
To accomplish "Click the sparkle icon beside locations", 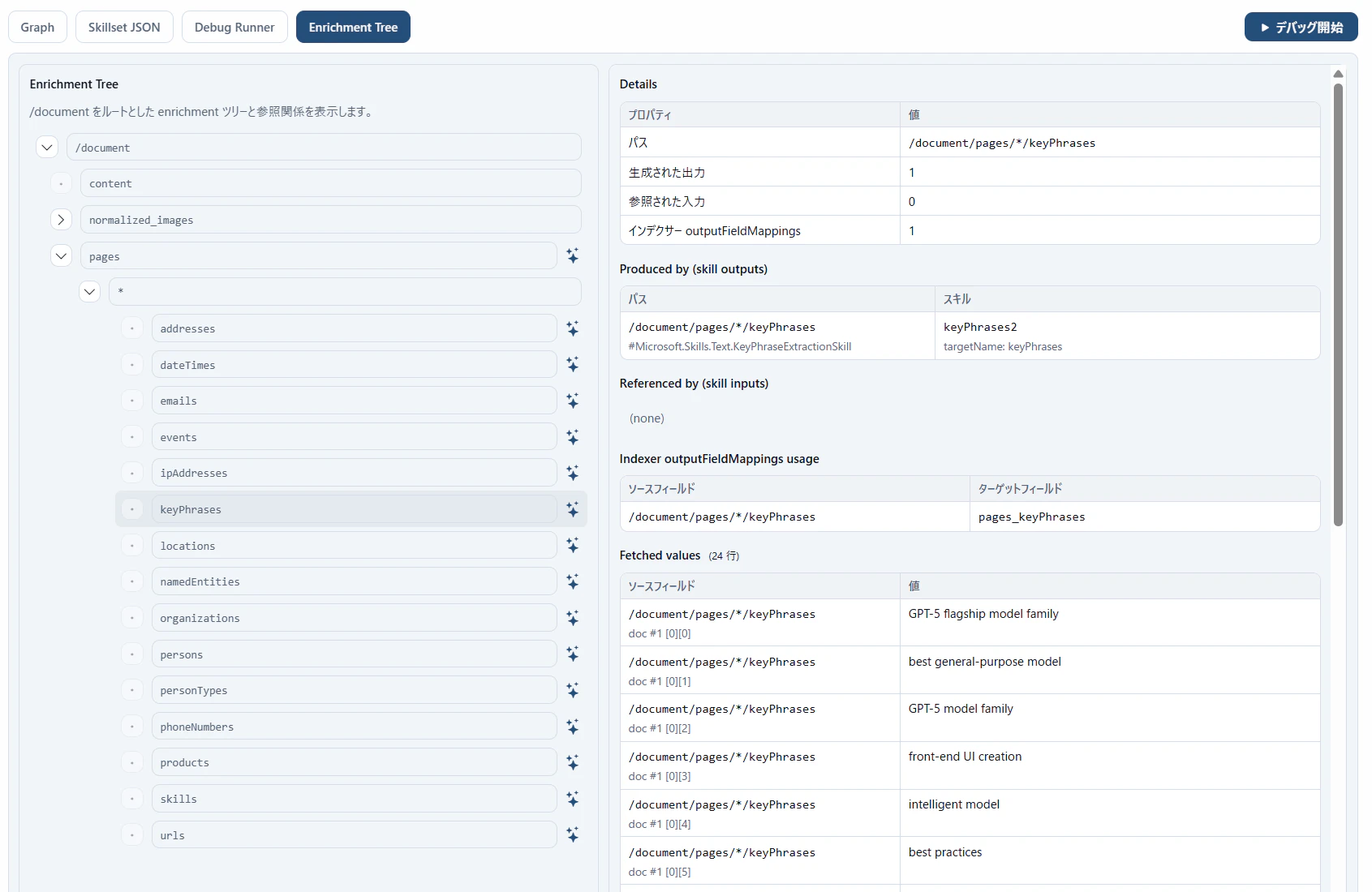I will coord(573,546).
